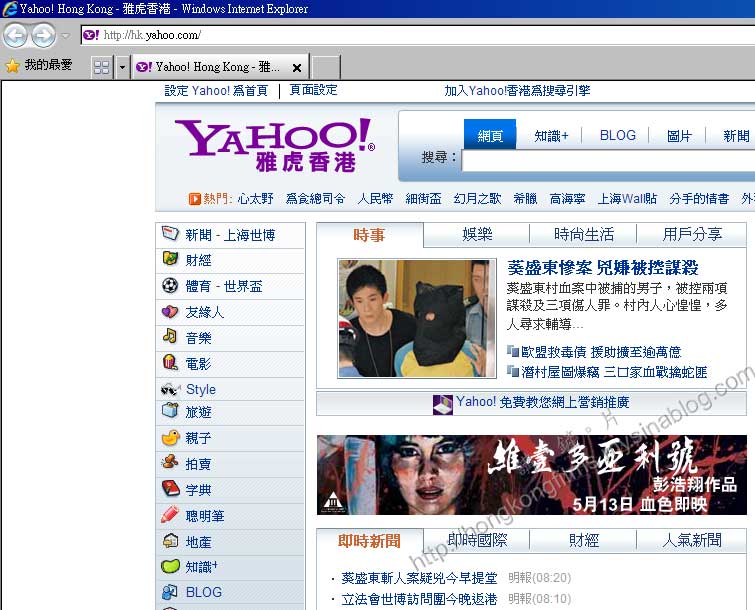Select the BLOG search tab

point(617,136)
